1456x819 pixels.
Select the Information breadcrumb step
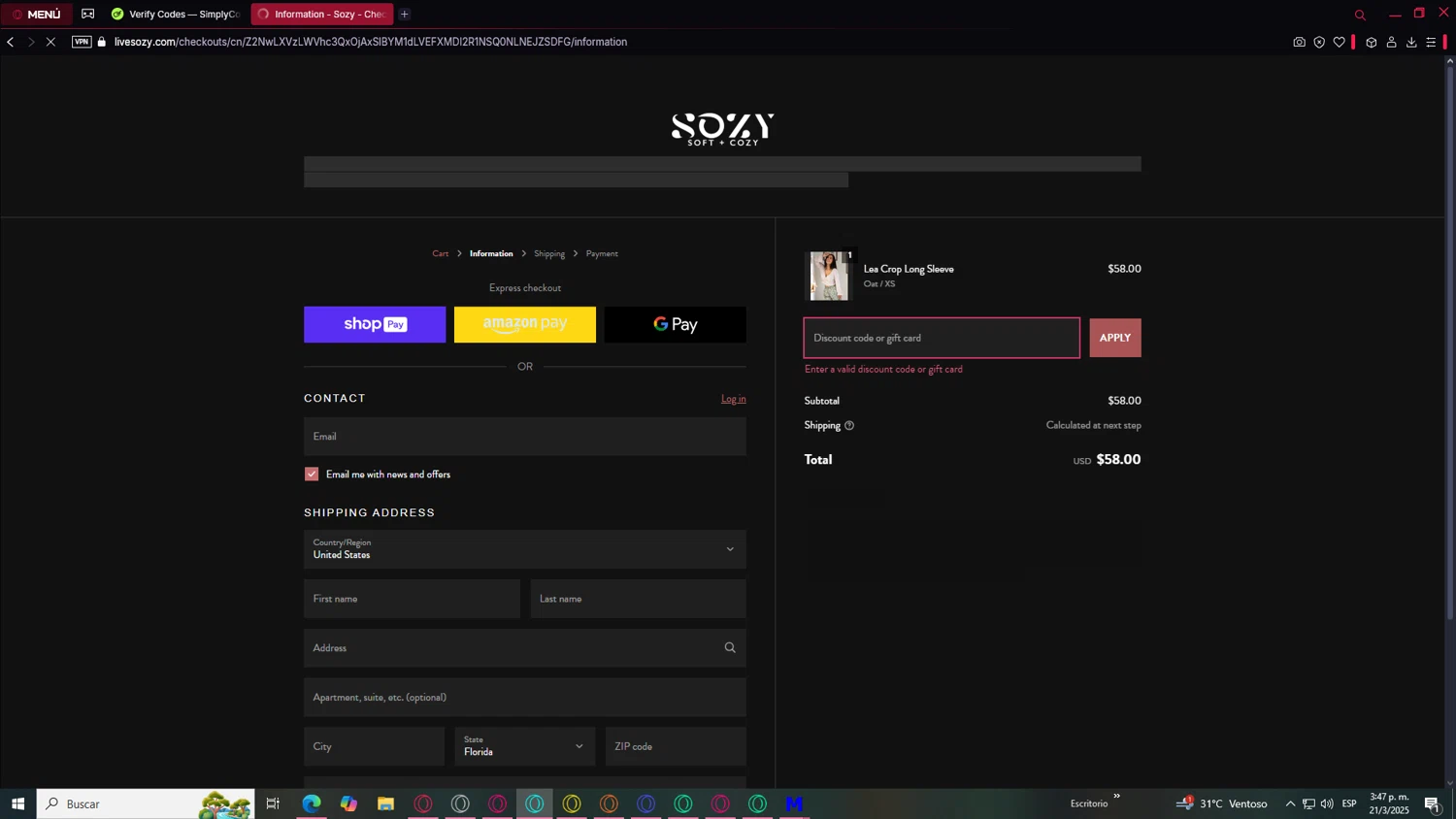(491, 253)
